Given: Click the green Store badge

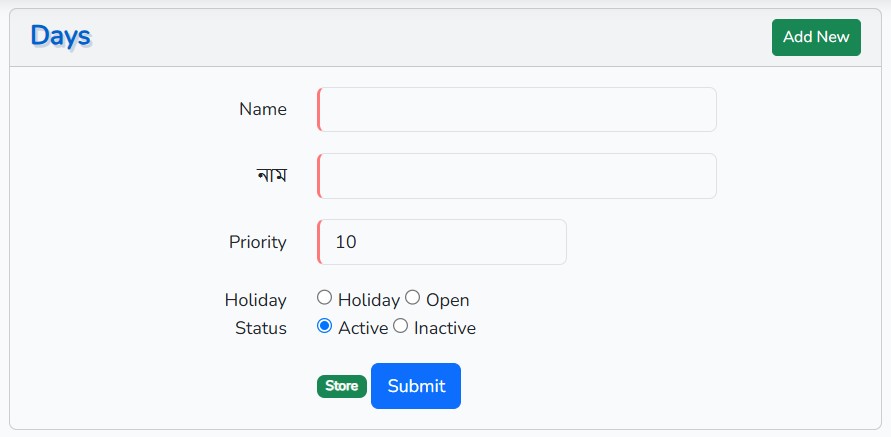Looking at the screenshot, I should tap(342, 386).
